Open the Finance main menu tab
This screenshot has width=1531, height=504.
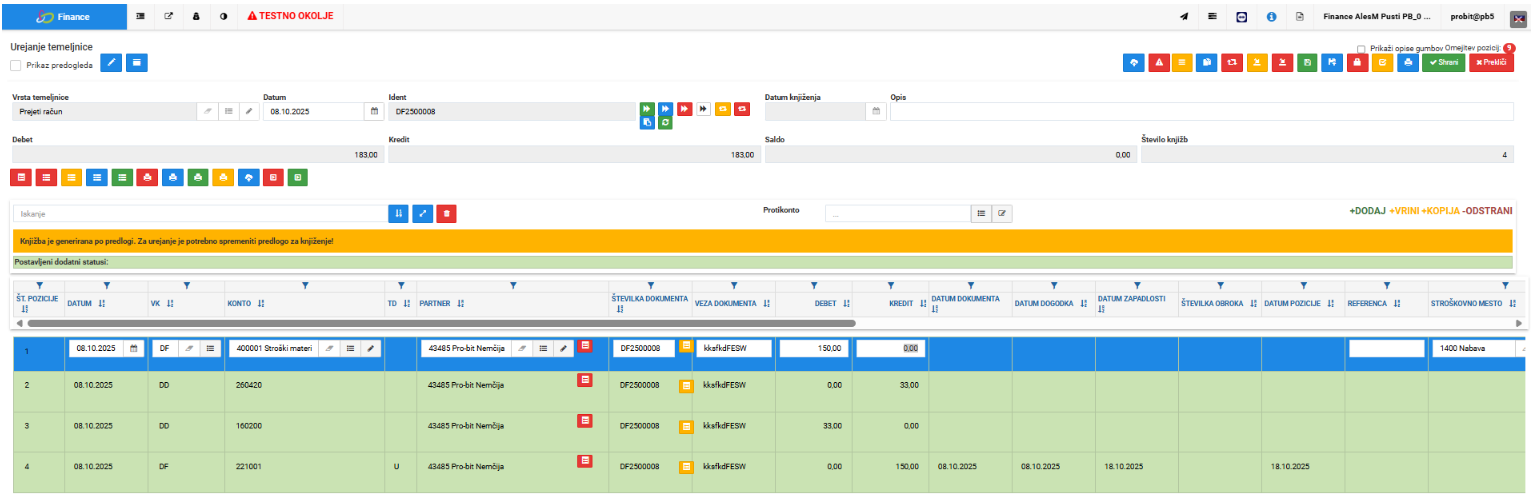[63, 17]
